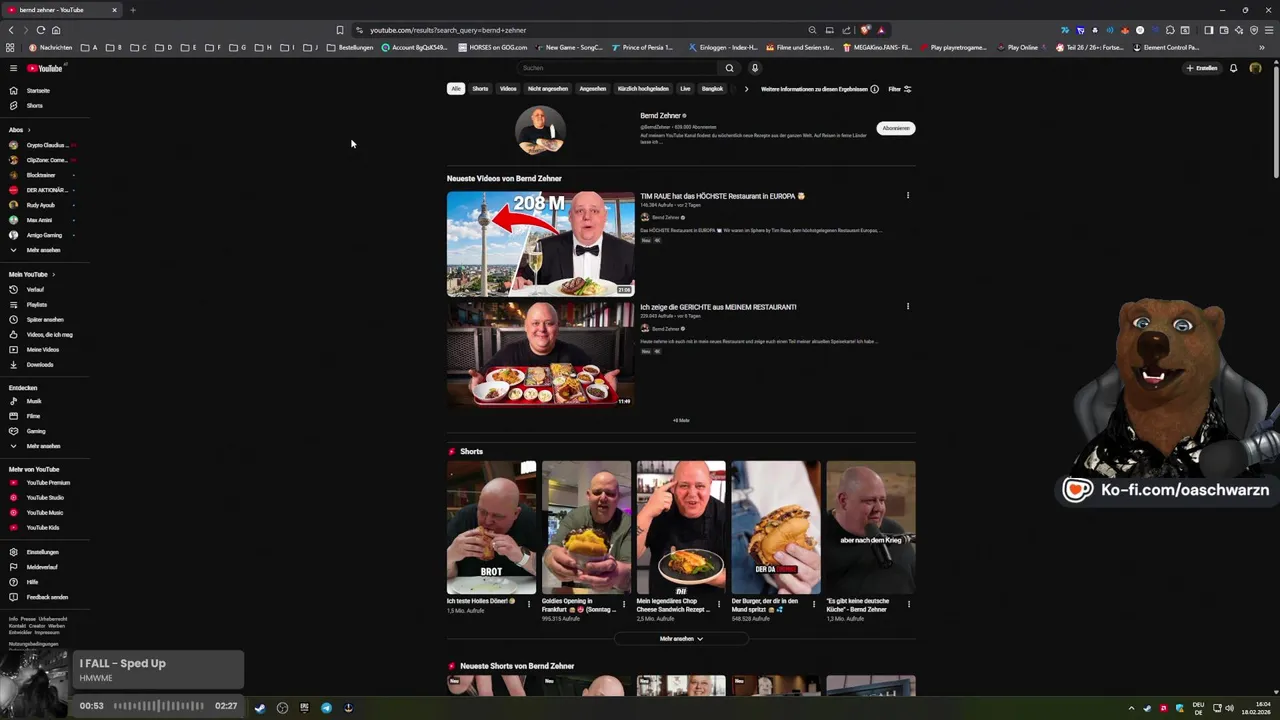The height and width of the screenshot is (720, 1280).
Task: Open the 208 M tower video thumbnail
Action: [540, 244]
